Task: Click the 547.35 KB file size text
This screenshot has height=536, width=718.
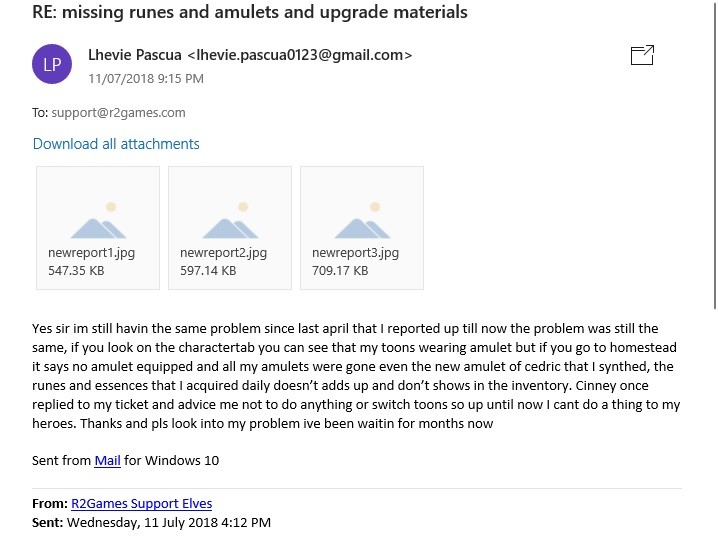Action: pos(76,270)
